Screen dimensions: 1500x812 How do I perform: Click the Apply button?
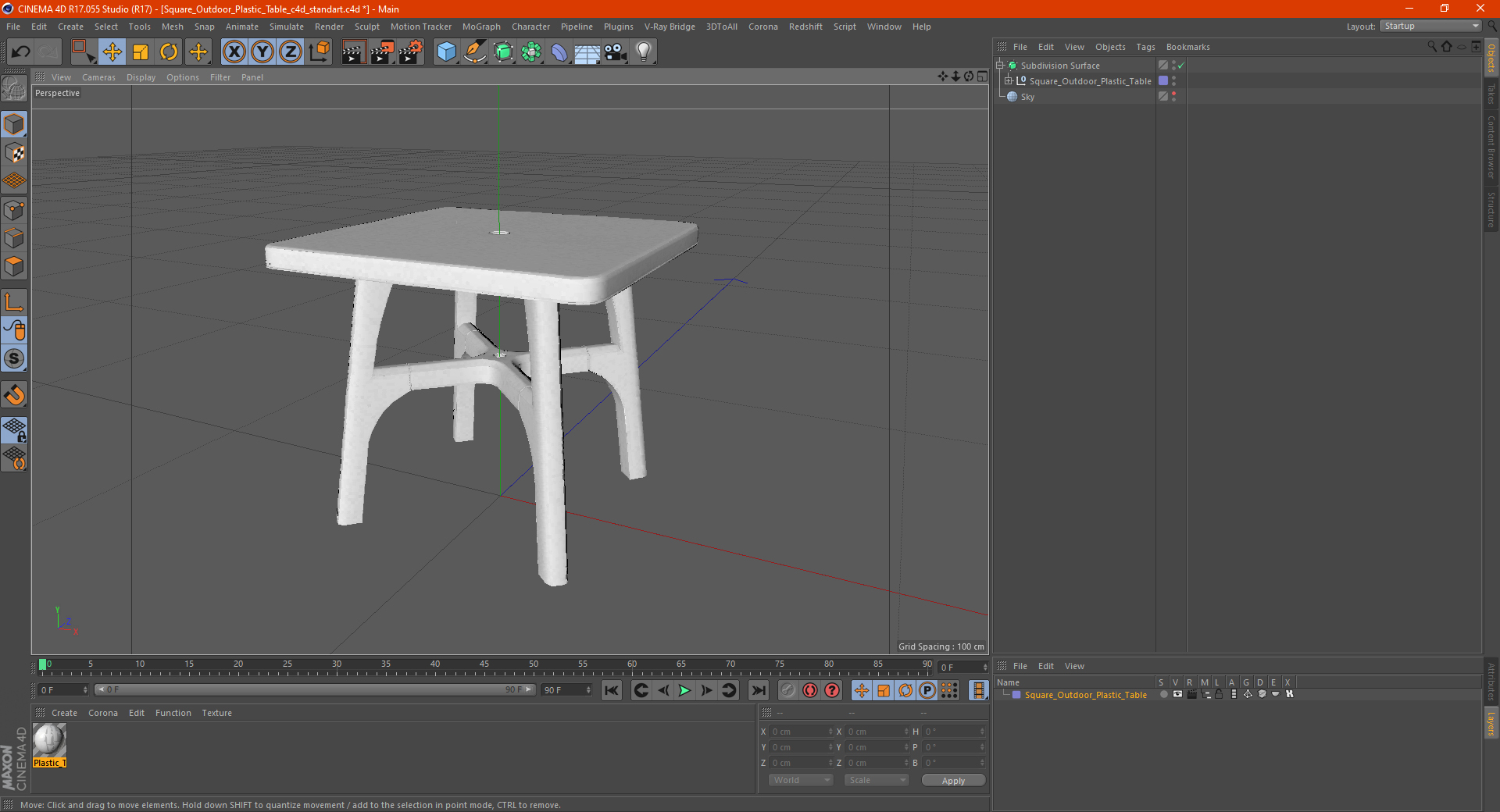pyautogui.click(x=953, y=781)
